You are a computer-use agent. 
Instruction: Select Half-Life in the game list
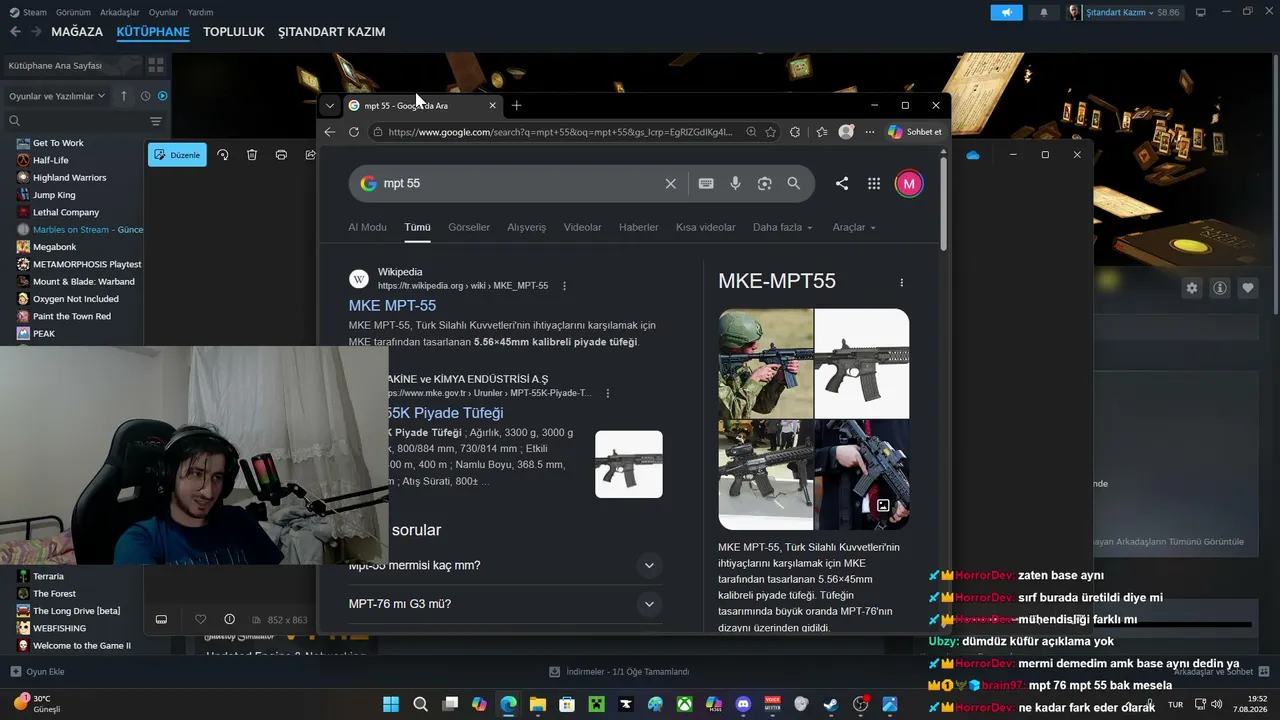[51, 160]
